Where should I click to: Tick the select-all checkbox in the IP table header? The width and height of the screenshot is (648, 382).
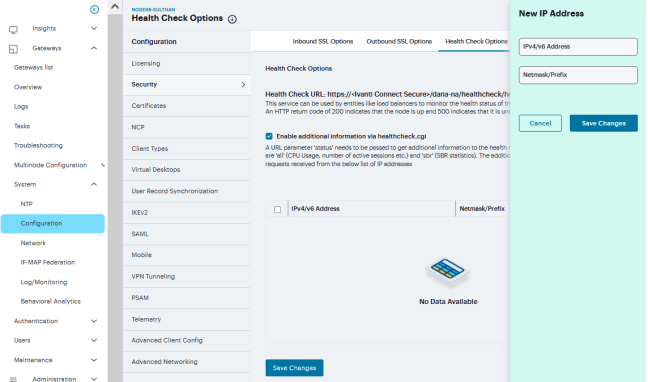[x=277, y=209]
